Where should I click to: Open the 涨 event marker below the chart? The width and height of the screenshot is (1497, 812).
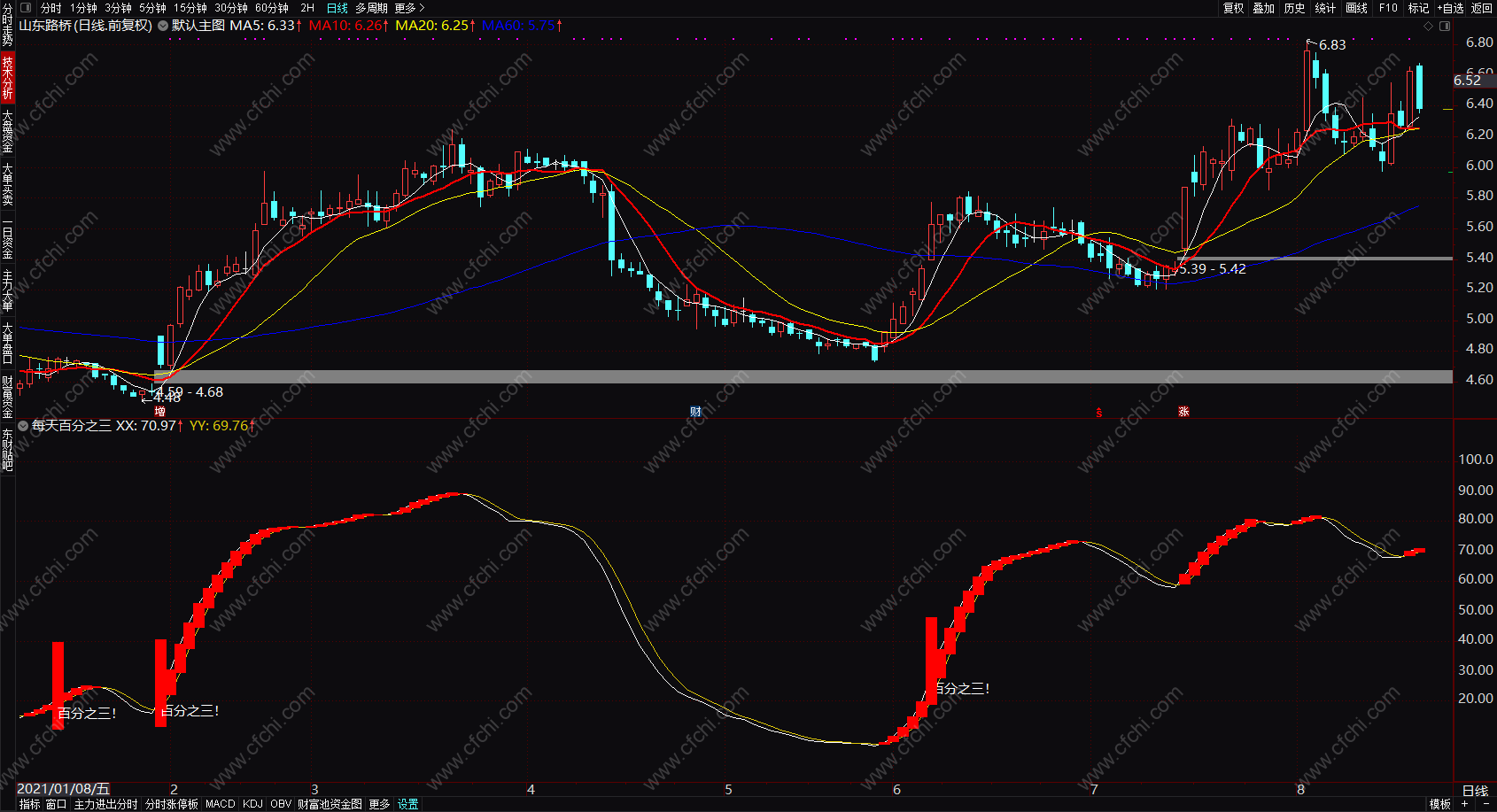point(1183,412)
